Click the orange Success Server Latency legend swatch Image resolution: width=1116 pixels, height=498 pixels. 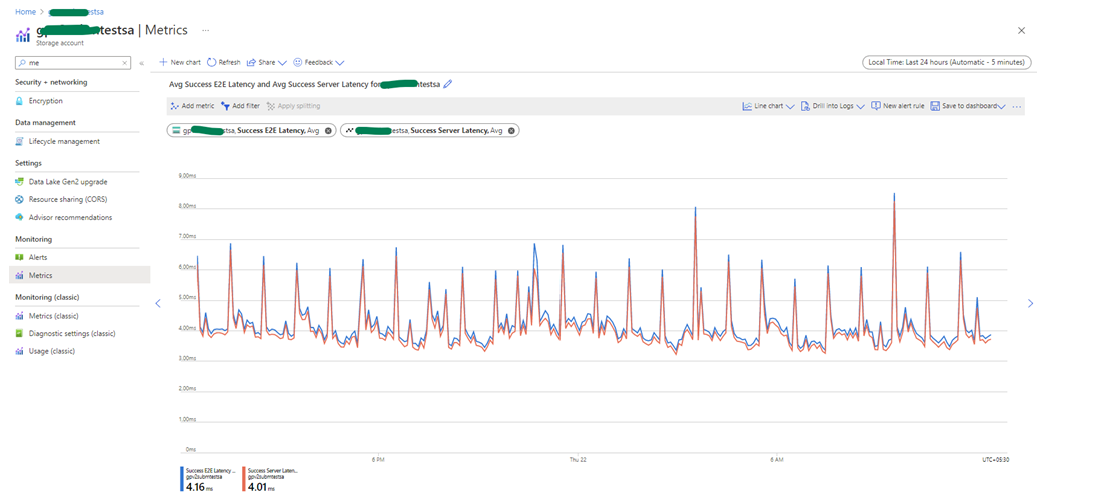tap(244, 479)
